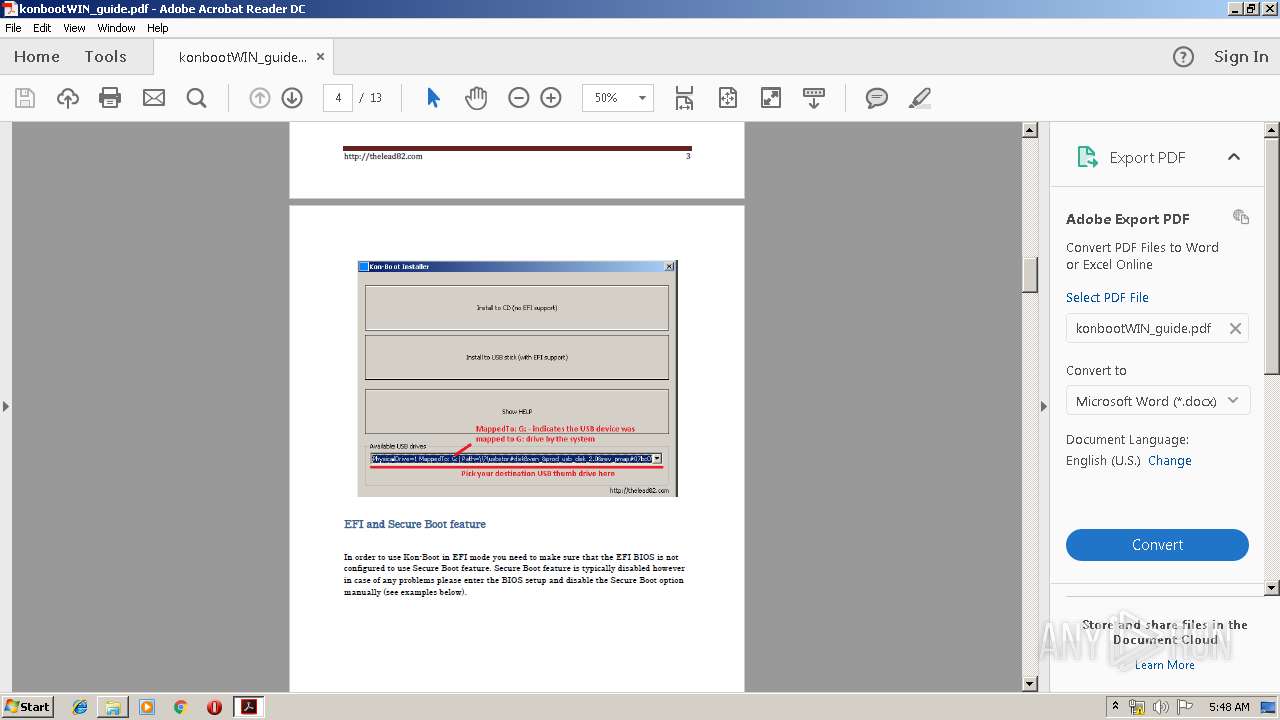Go to previous page arrow
Viewport: 1280px width, 720px height.
260,98
